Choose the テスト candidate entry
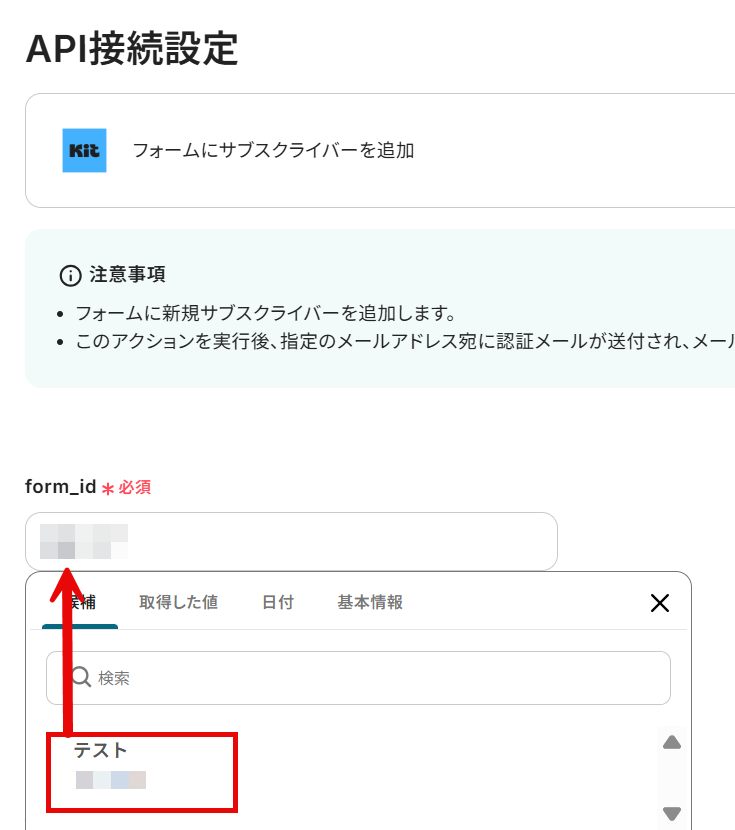This screenshot has height=830, width=735. tap(142, 772)
